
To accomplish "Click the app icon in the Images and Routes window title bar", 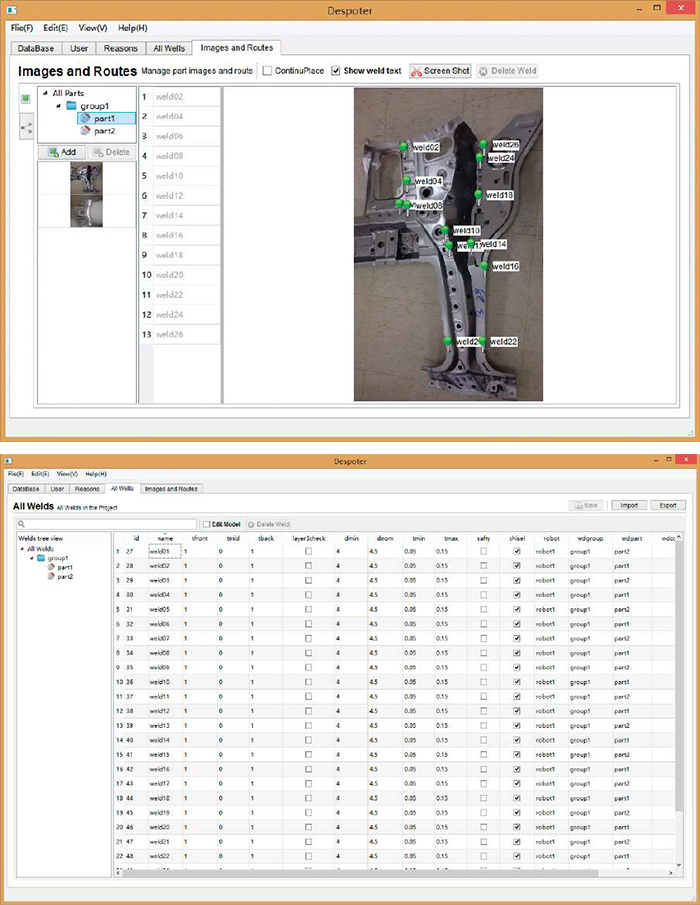I will 12,10.
